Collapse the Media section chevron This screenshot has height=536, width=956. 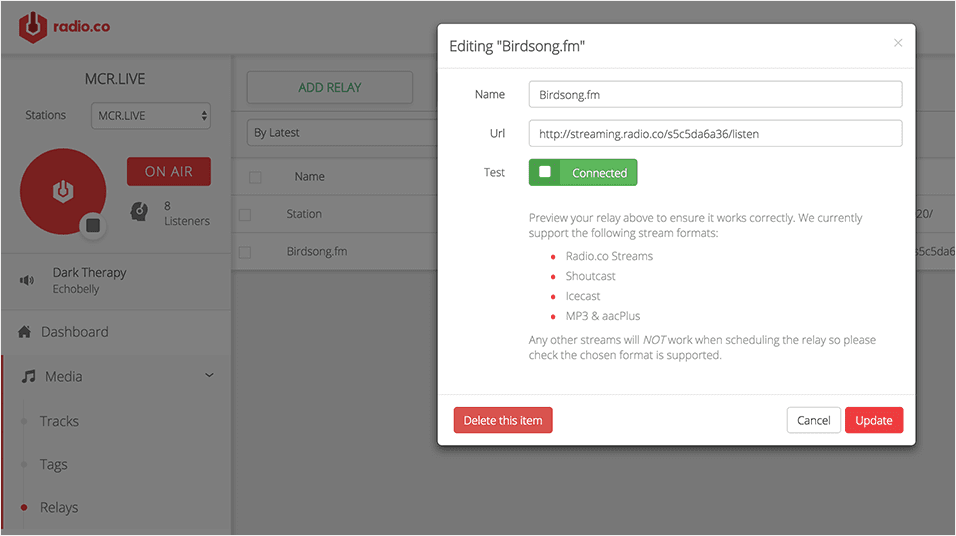209,376
